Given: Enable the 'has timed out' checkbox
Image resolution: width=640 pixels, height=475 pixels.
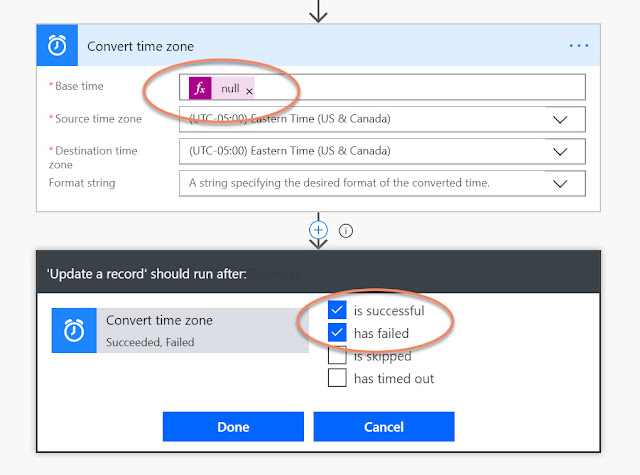Looking at the screenshot, I should (337, 378).
